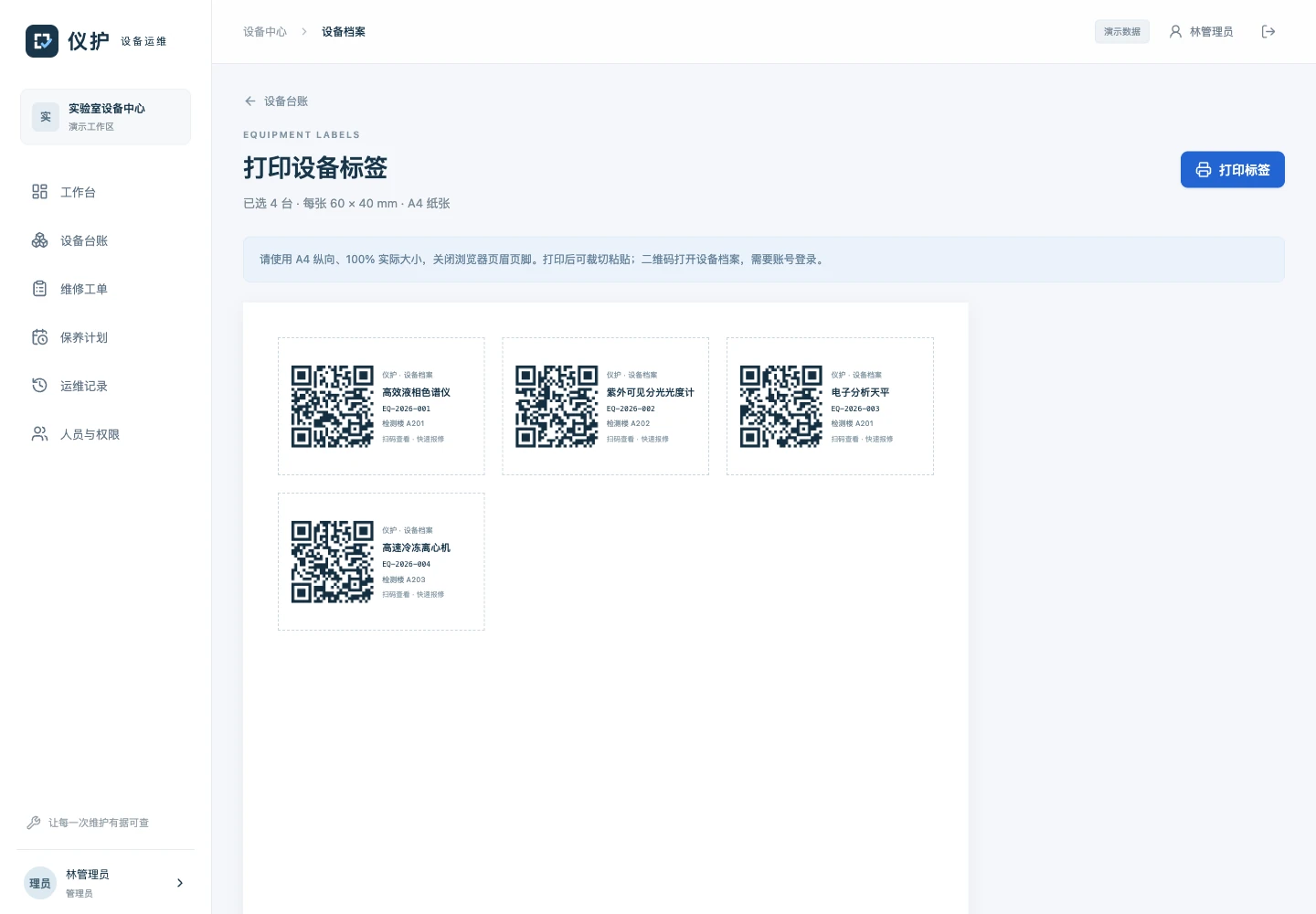The width and height of the screenshot is (1316, 914).
Task: Open the 实验室设备中心 workspace switcher
Action: pos(106,117)
